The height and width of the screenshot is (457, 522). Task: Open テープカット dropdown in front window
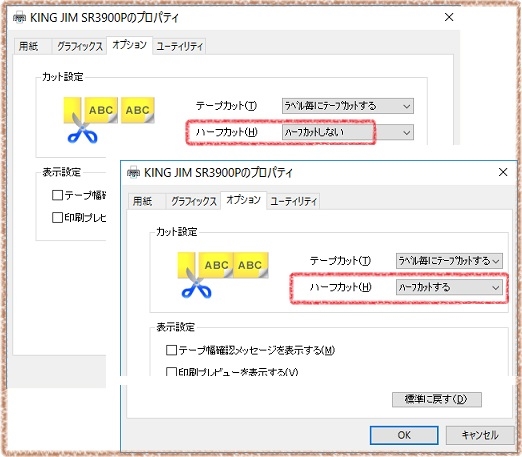pos(449,261)
